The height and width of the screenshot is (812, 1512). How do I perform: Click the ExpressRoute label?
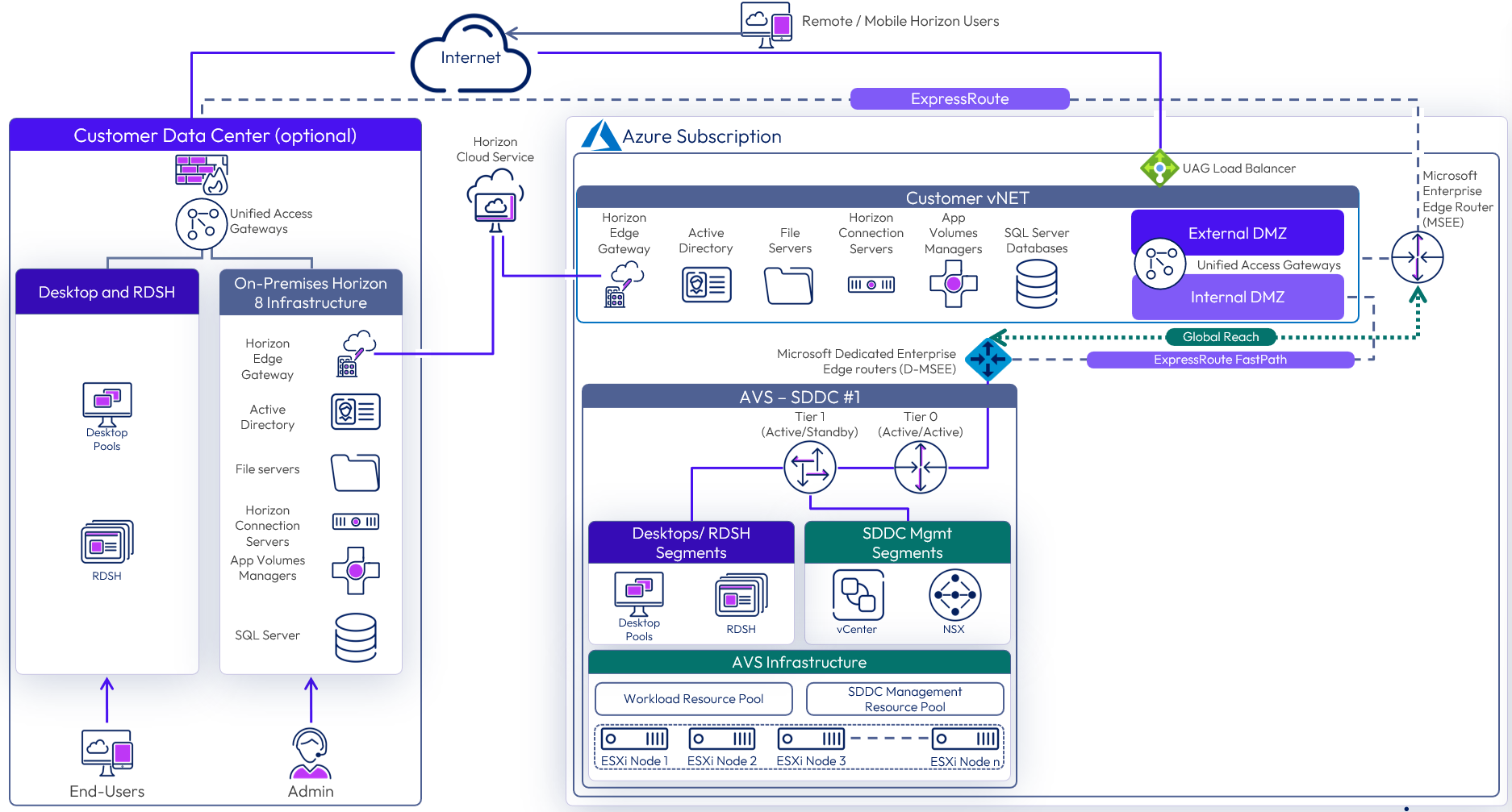959,99
